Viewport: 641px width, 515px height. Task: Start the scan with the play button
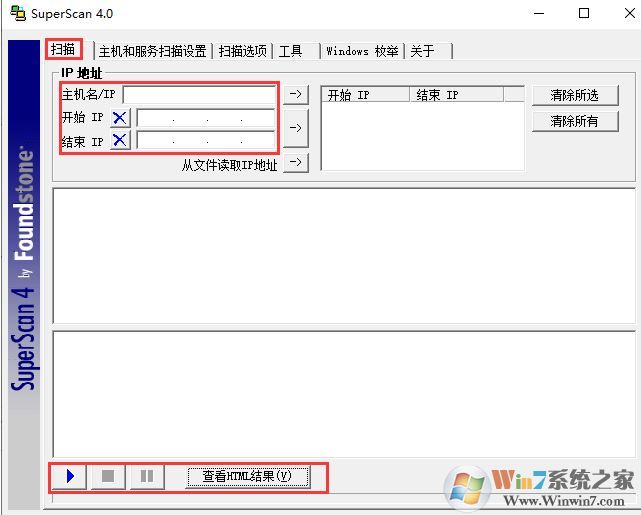69,476
